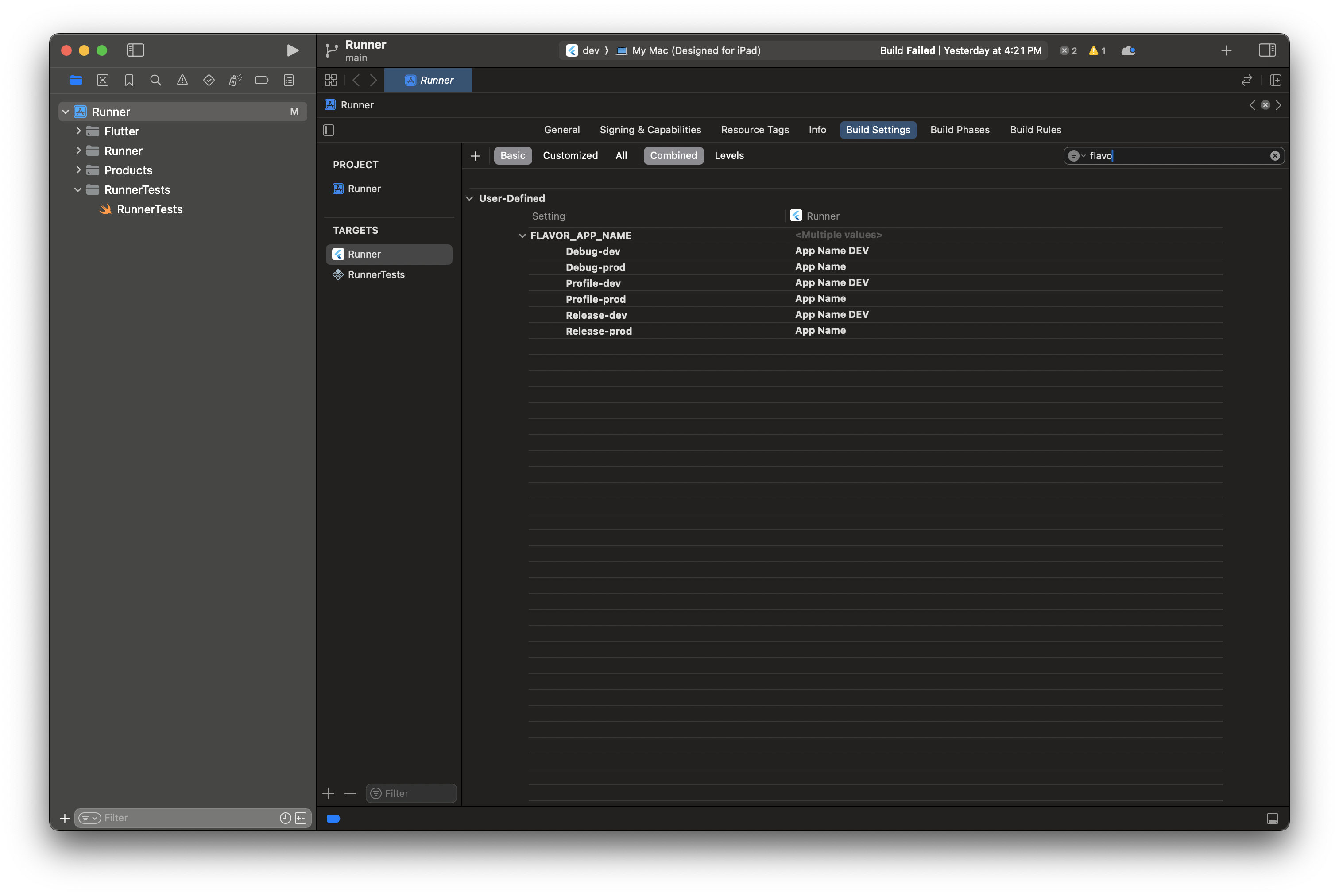This screenshot has width=1339, height=896.
Task: Open the Breakpoint navigator icon
Action: (262, 81)
